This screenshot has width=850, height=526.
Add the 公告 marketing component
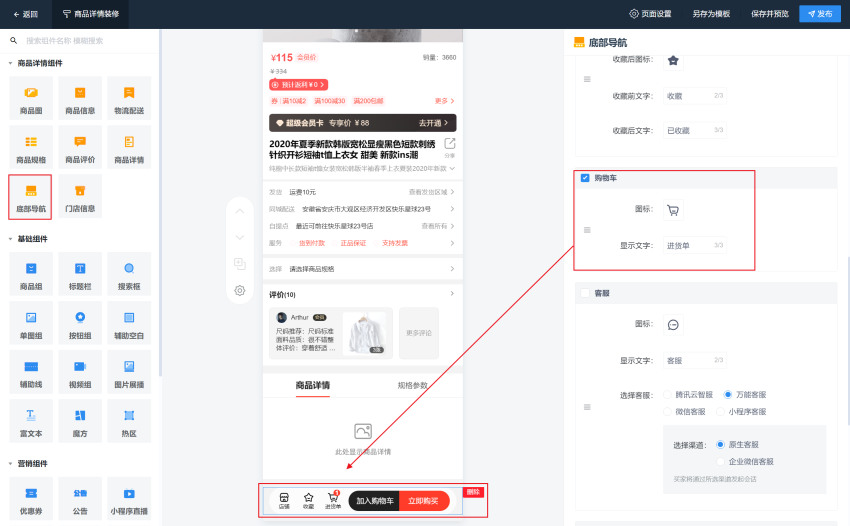80,499
